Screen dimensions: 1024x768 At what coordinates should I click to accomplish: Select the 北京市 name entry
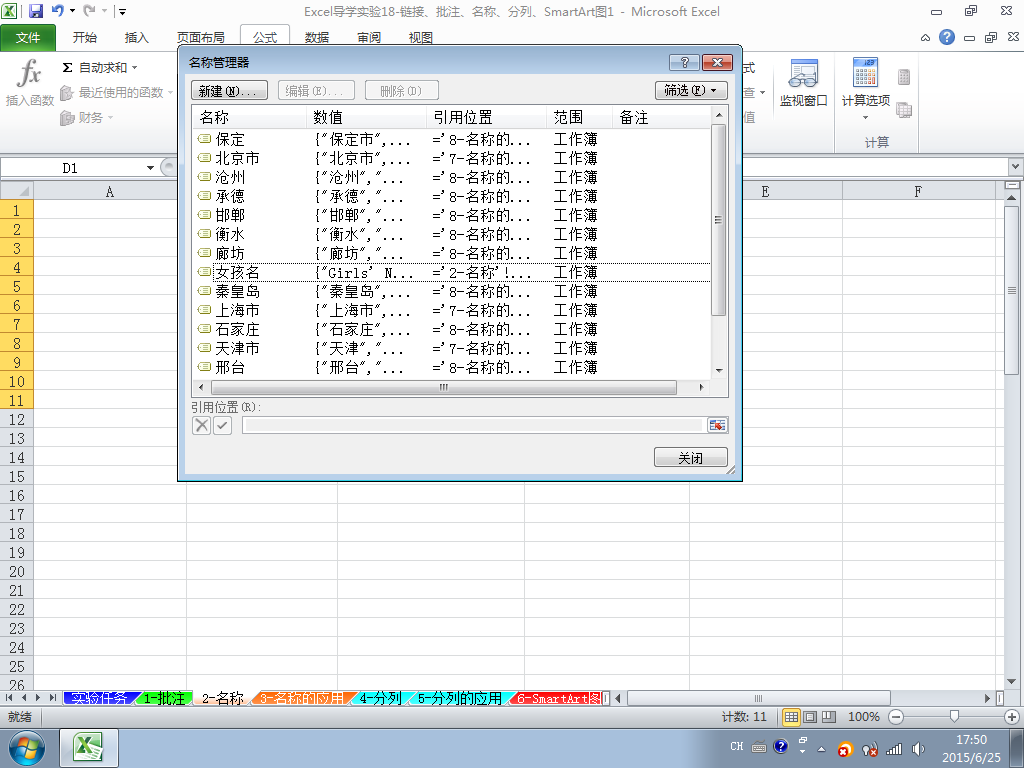click(x=452, y=158)
